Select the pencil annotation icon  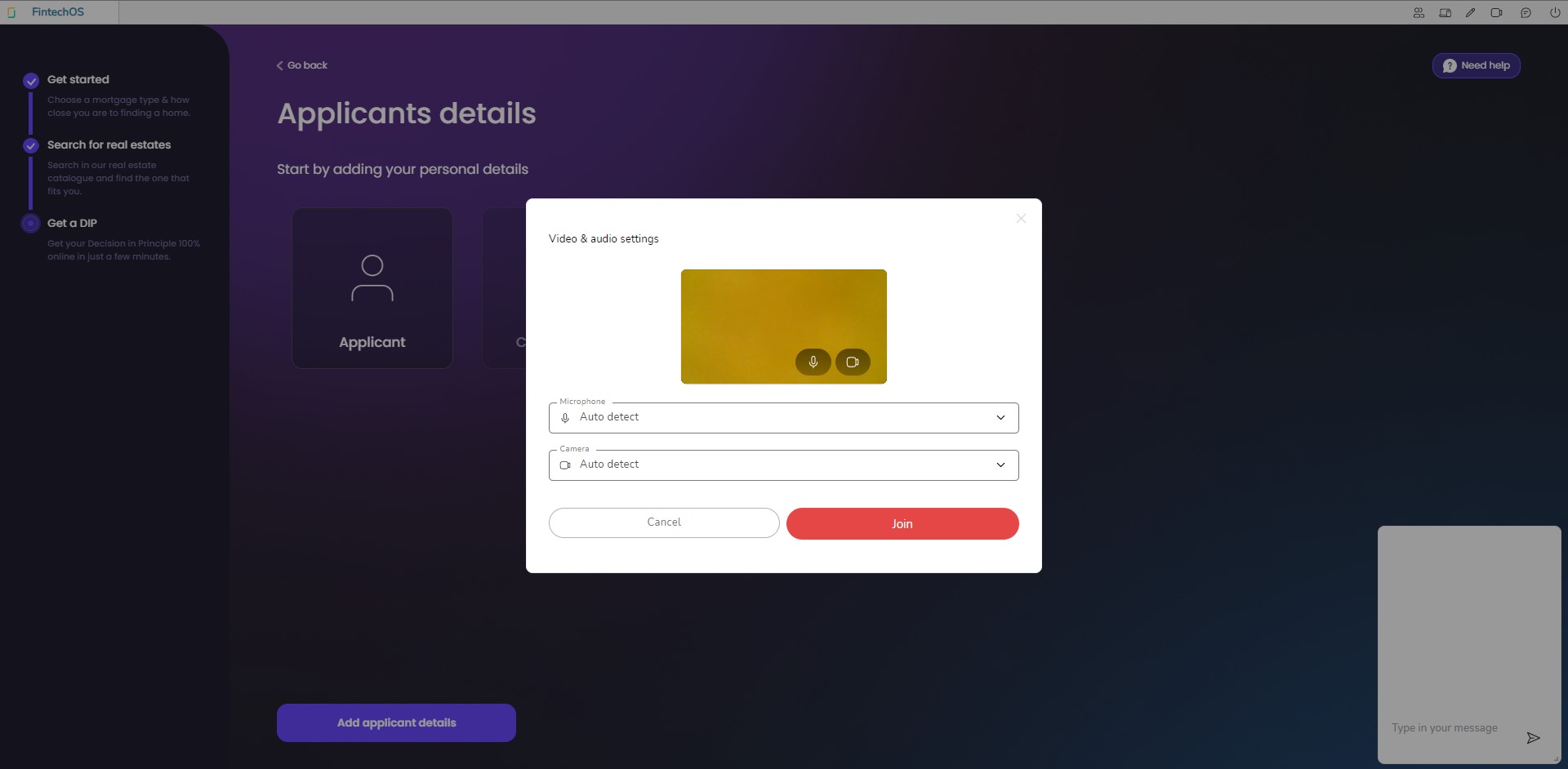tap(1470, 12)
